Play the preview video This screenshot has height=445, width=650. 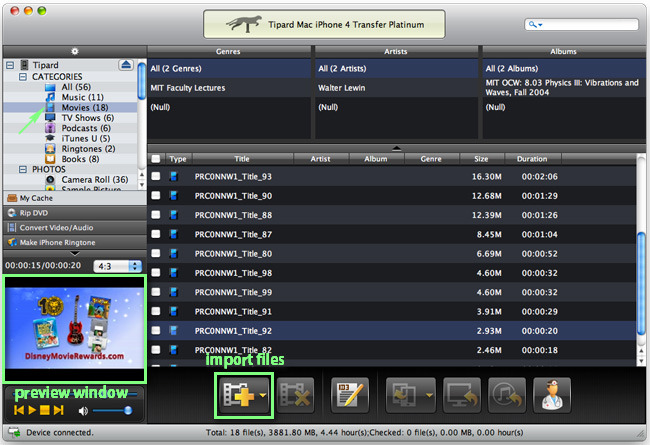point(32,410)
